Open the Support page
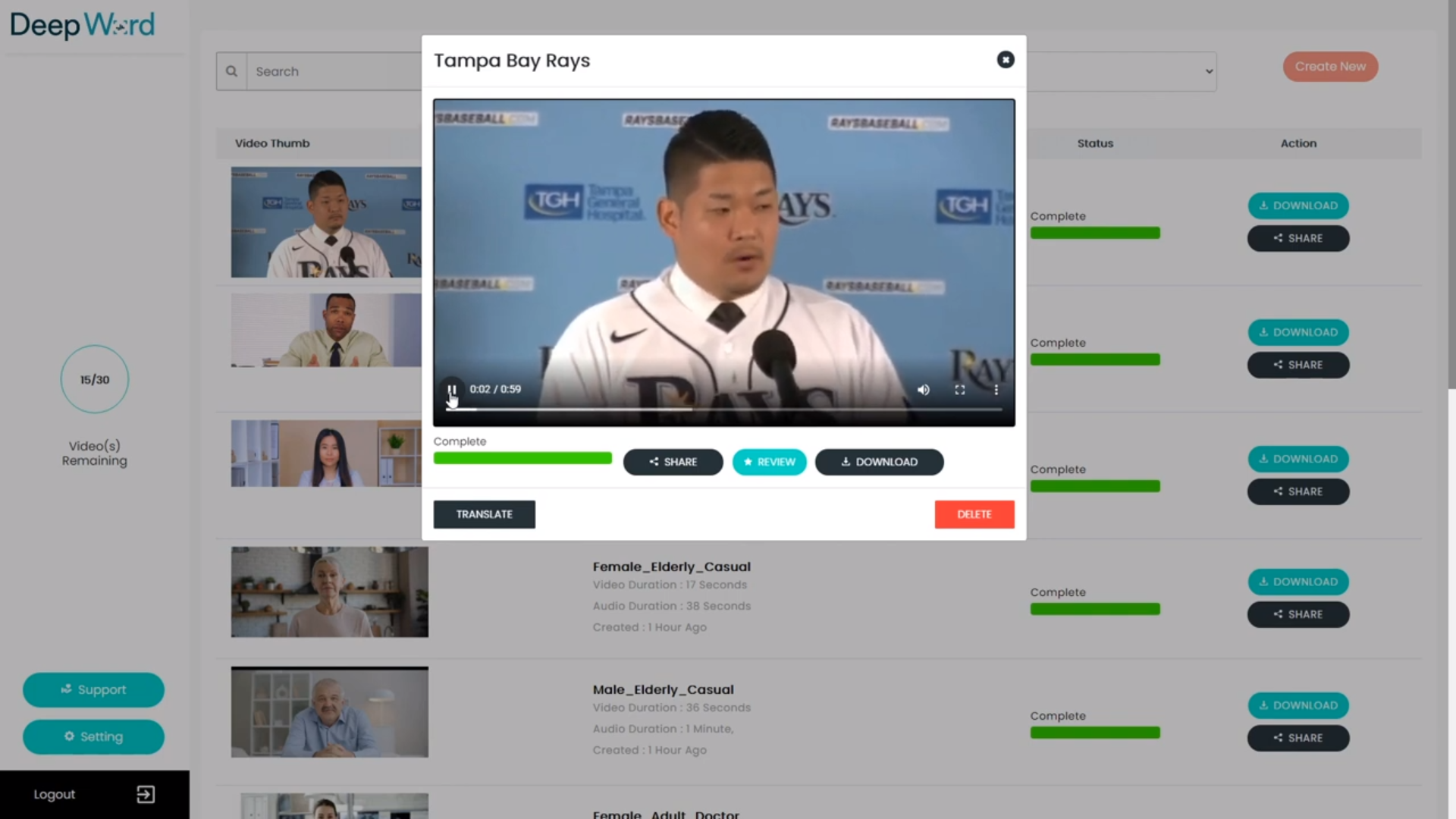1456x819 pixels. tap(93, 689)
